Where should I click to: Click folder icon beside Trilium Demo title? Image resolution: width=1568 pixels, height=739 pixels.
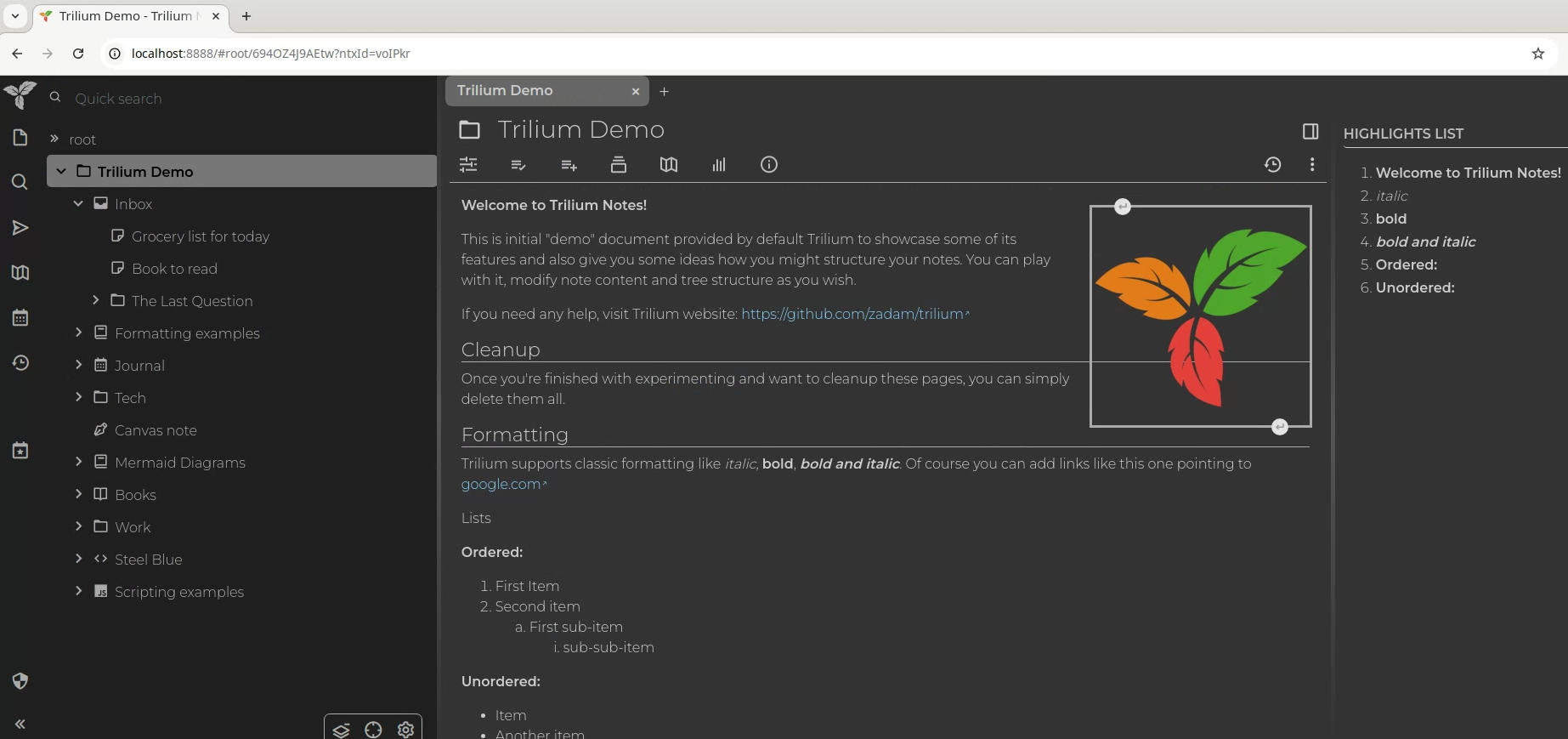tap(469, 130)
